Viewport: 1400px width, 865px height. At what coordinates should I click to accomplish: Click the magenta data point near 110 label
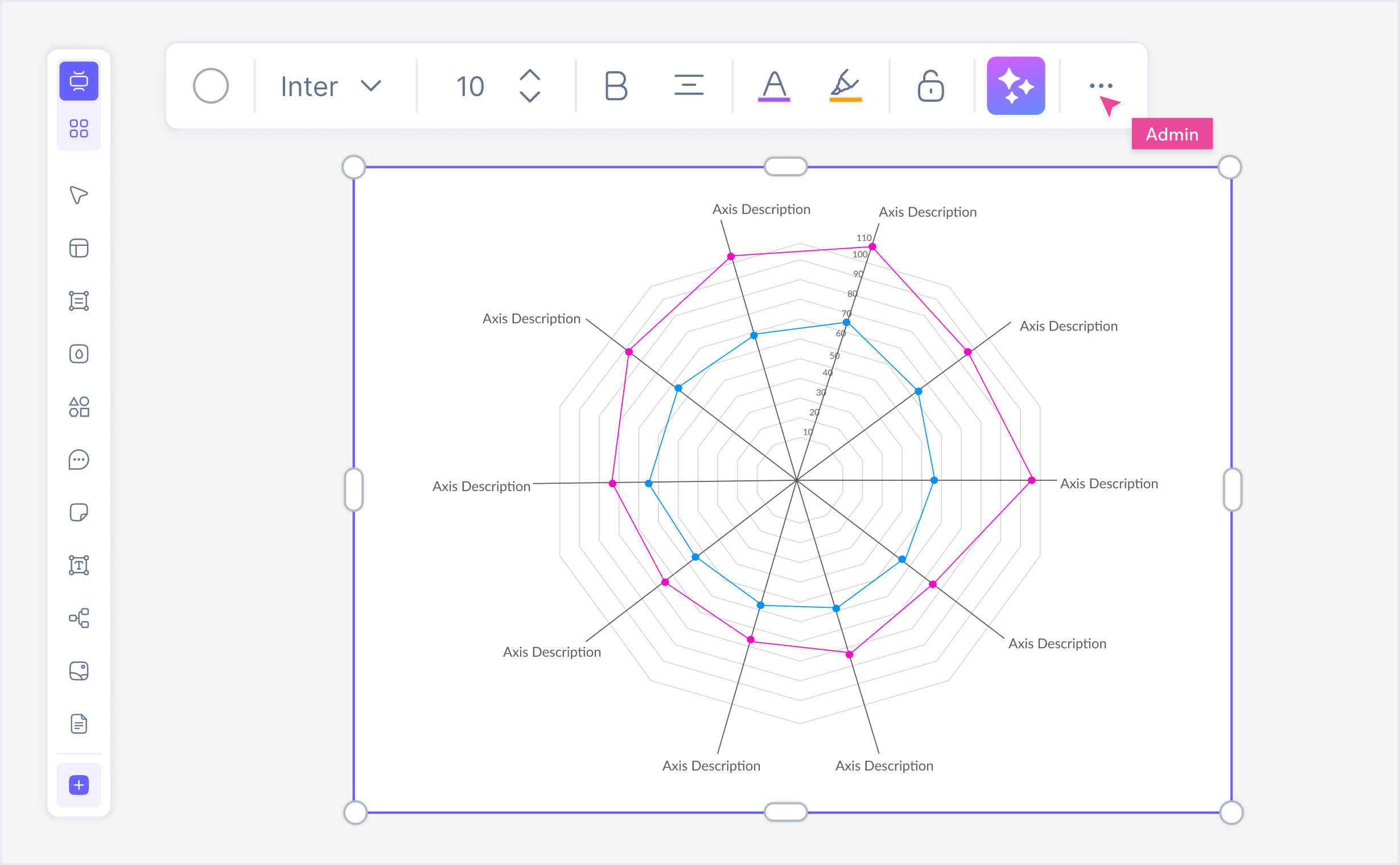click(872, 246)
